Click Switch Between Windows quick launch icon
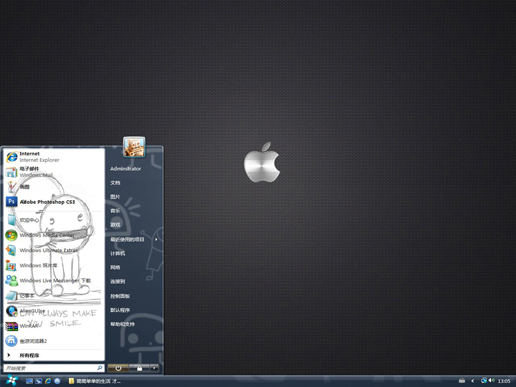 click(x=39, y=381)
